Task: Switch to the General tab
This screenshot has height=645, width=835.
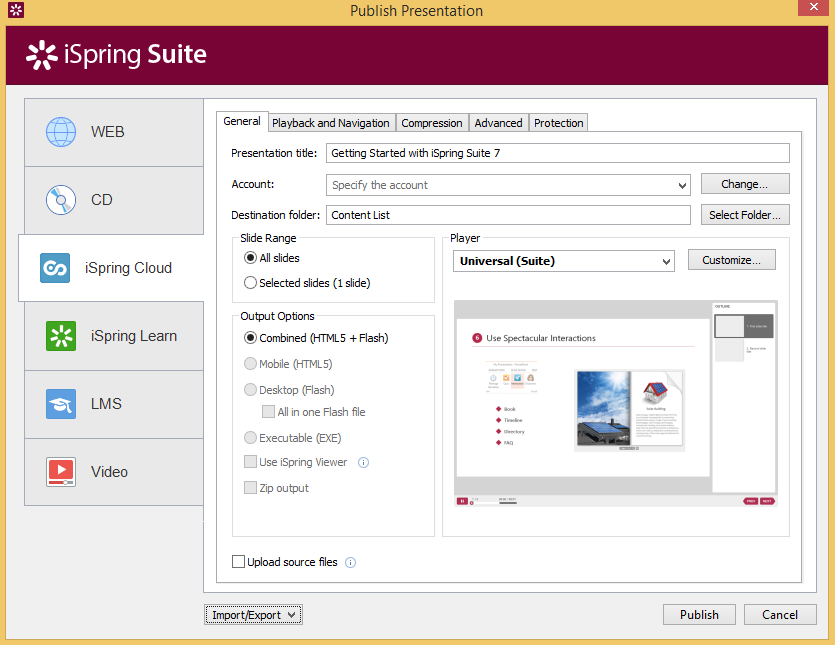Action: 242,121
